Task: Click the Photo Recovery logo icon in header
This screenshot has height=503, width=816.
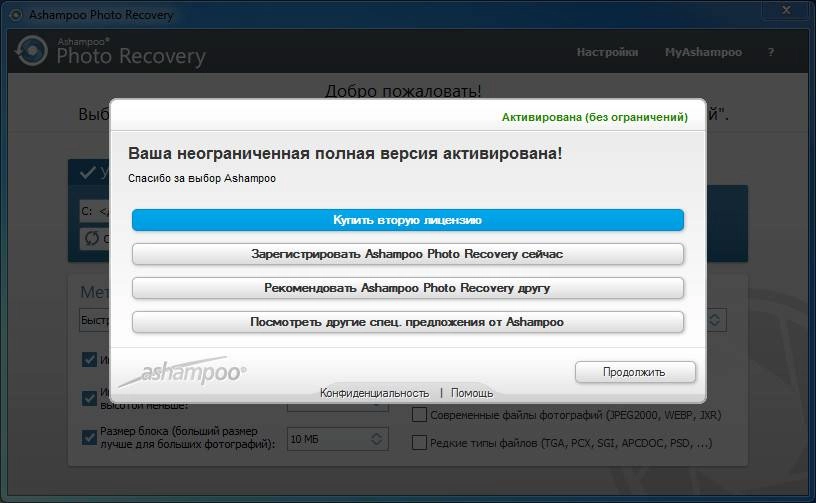Action: coord(31,51)
